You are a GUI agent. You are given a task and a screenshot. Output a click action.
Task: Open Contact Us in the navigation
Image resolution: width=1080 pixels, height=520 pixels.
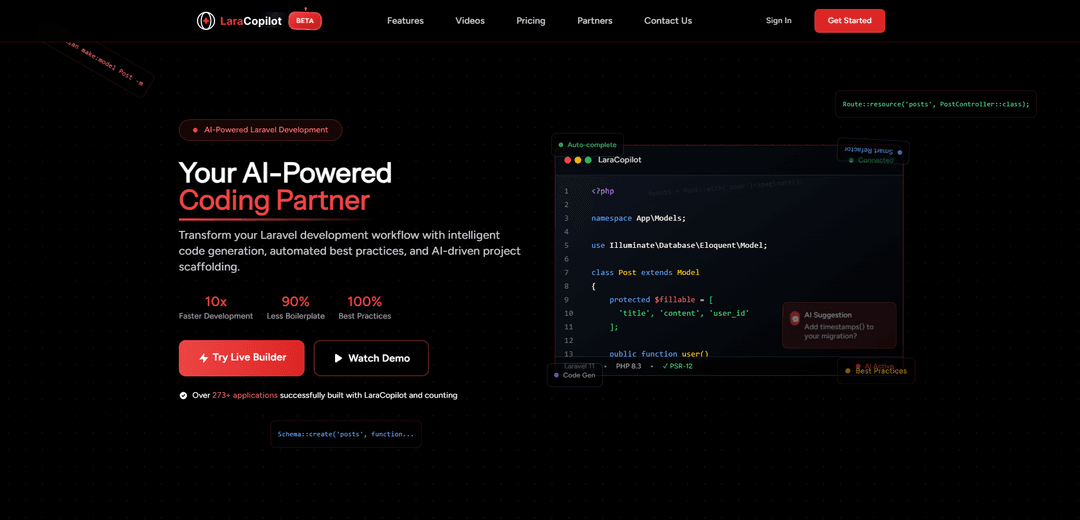point(667,21)
